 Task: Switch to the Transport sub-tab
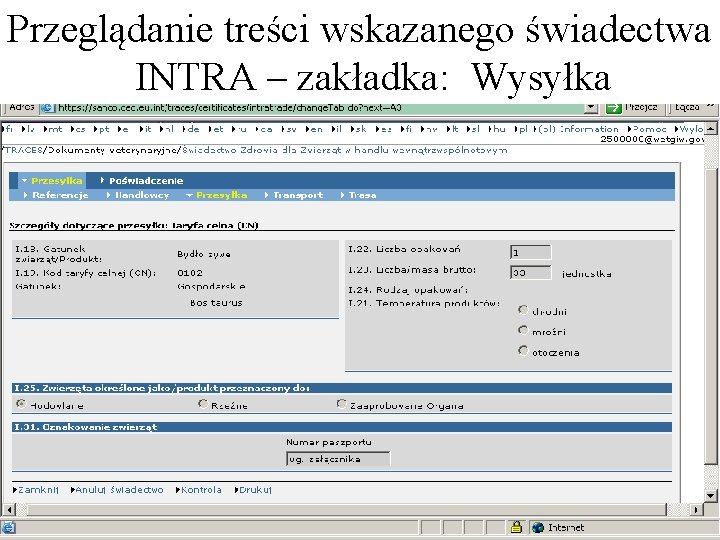pos(298,195)
